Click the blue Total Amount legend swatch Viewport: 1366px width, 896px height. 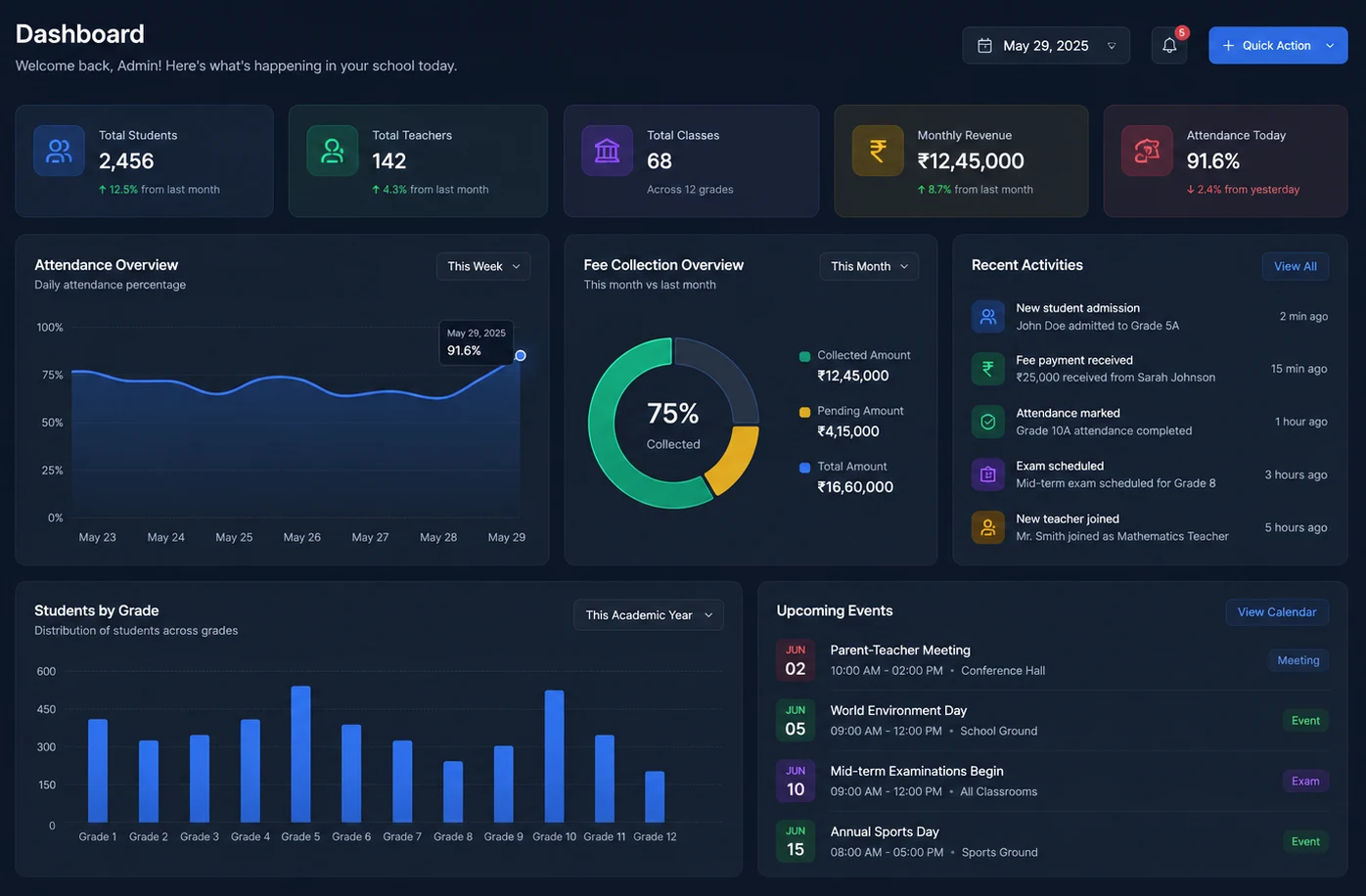coord(804,468)
